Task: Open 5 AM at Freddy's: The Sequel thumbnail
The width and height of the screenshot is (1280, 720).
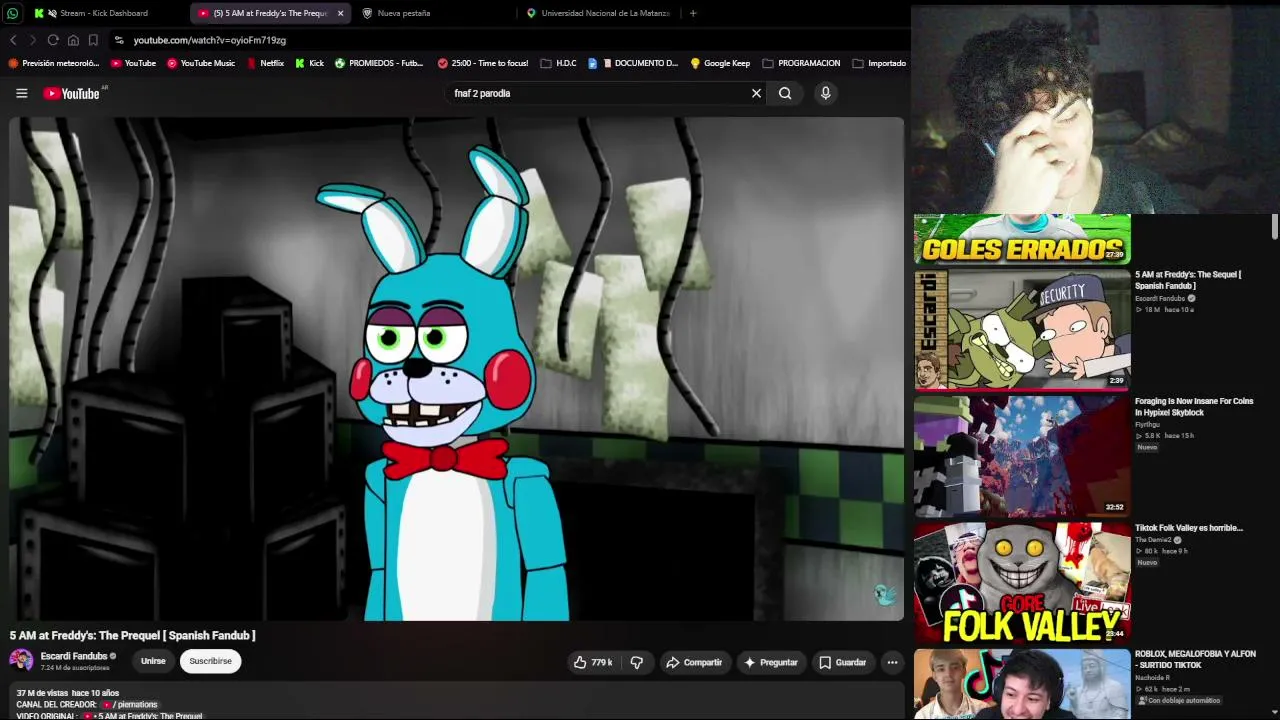Action: click(1022, 329)
